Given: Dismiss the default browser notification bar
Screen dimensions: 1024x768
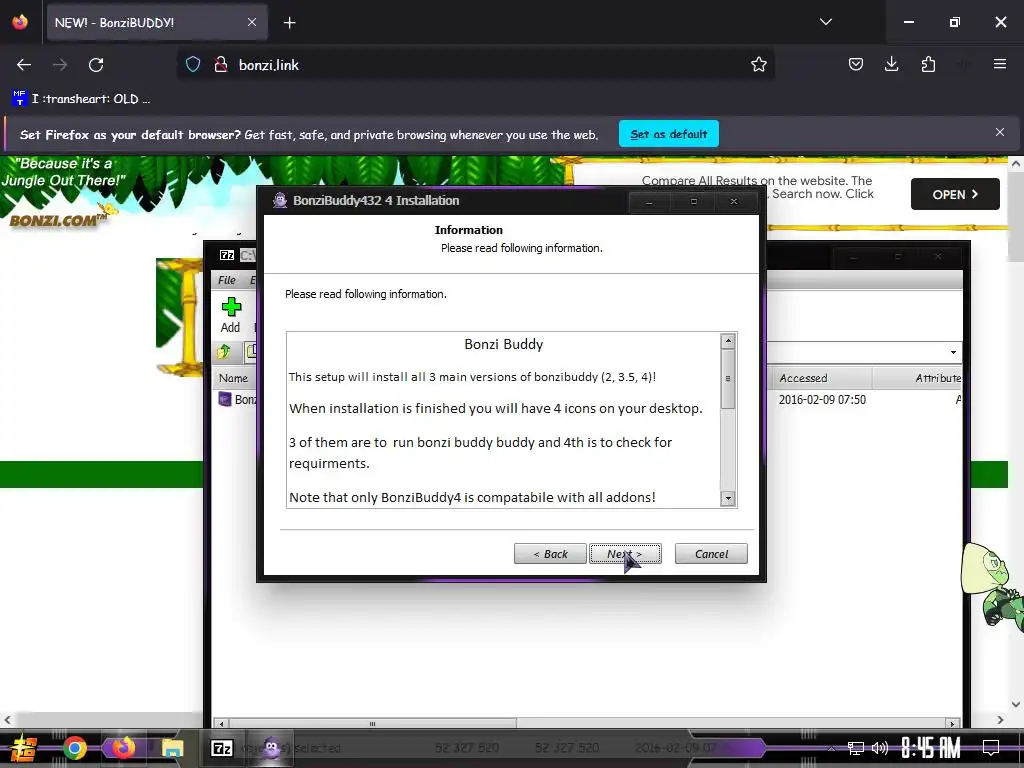Looking at the screenshot, I should pyautogui.click(x=999, y=133).
